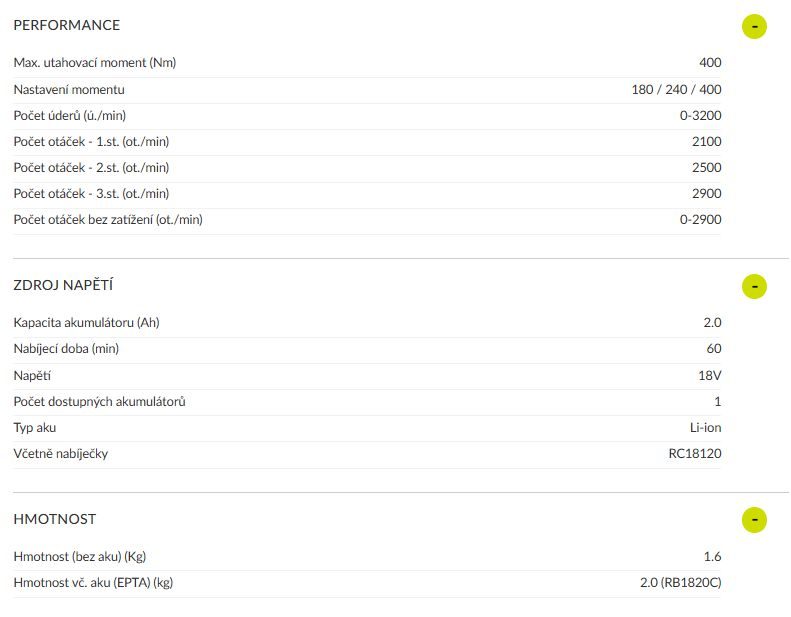
Task: Select the Počet úderů row label
Action: [70, 115]
